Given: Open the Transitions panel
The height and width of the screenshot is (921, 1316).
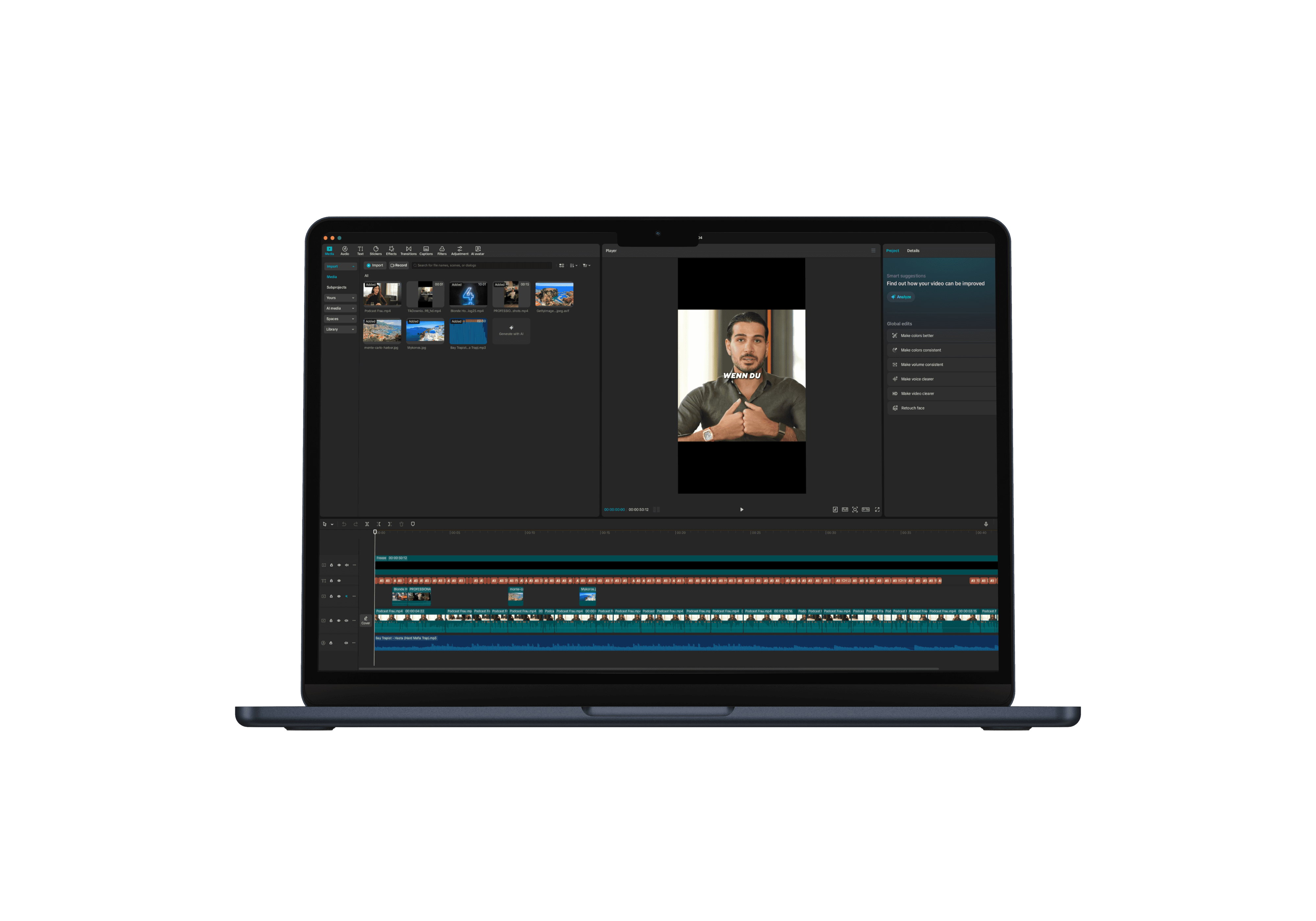Looking at the screenshot, I should (x=408, y=250).
